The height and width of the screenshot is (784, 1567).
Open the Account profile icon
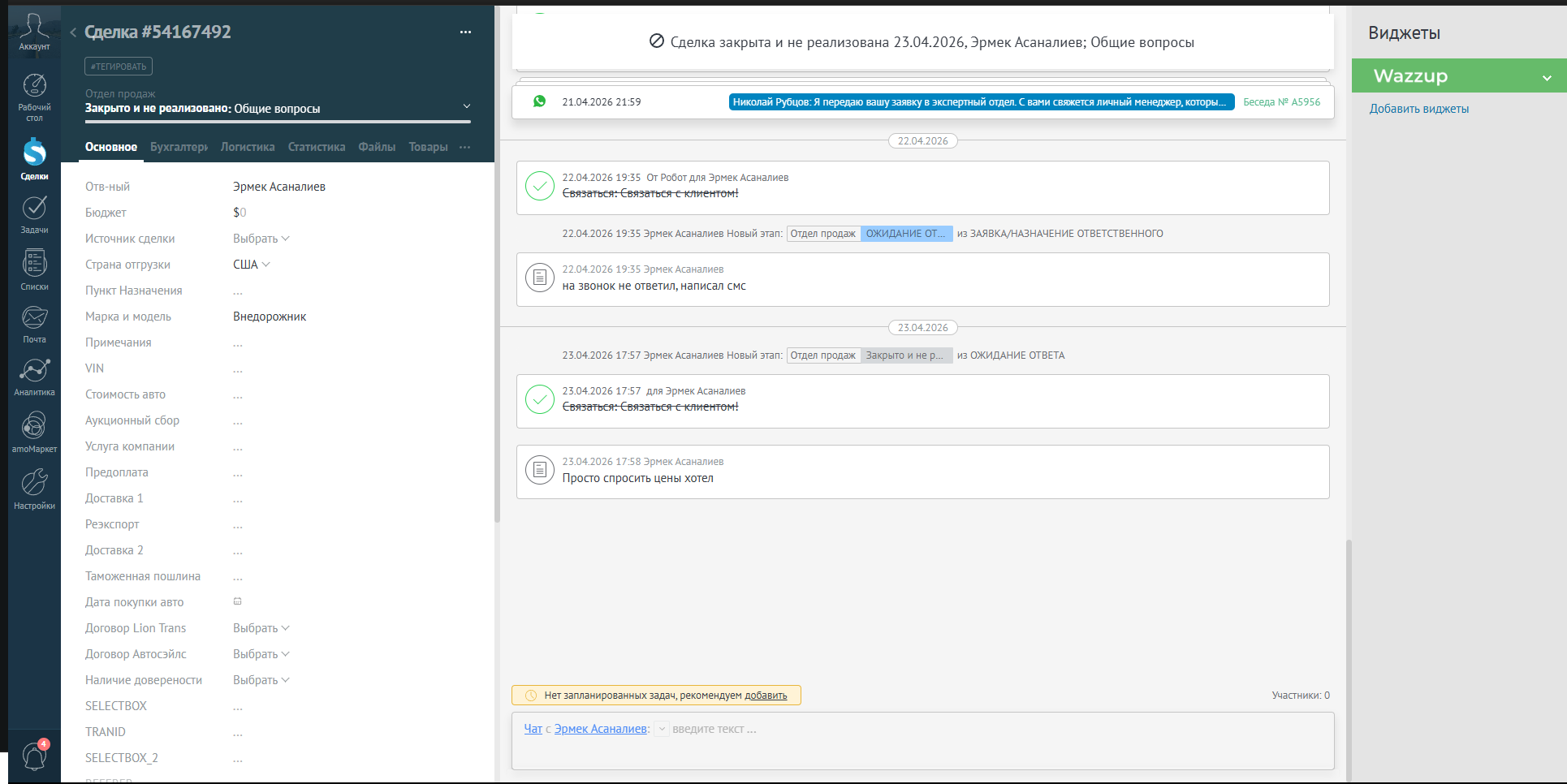tap(34, 32)
